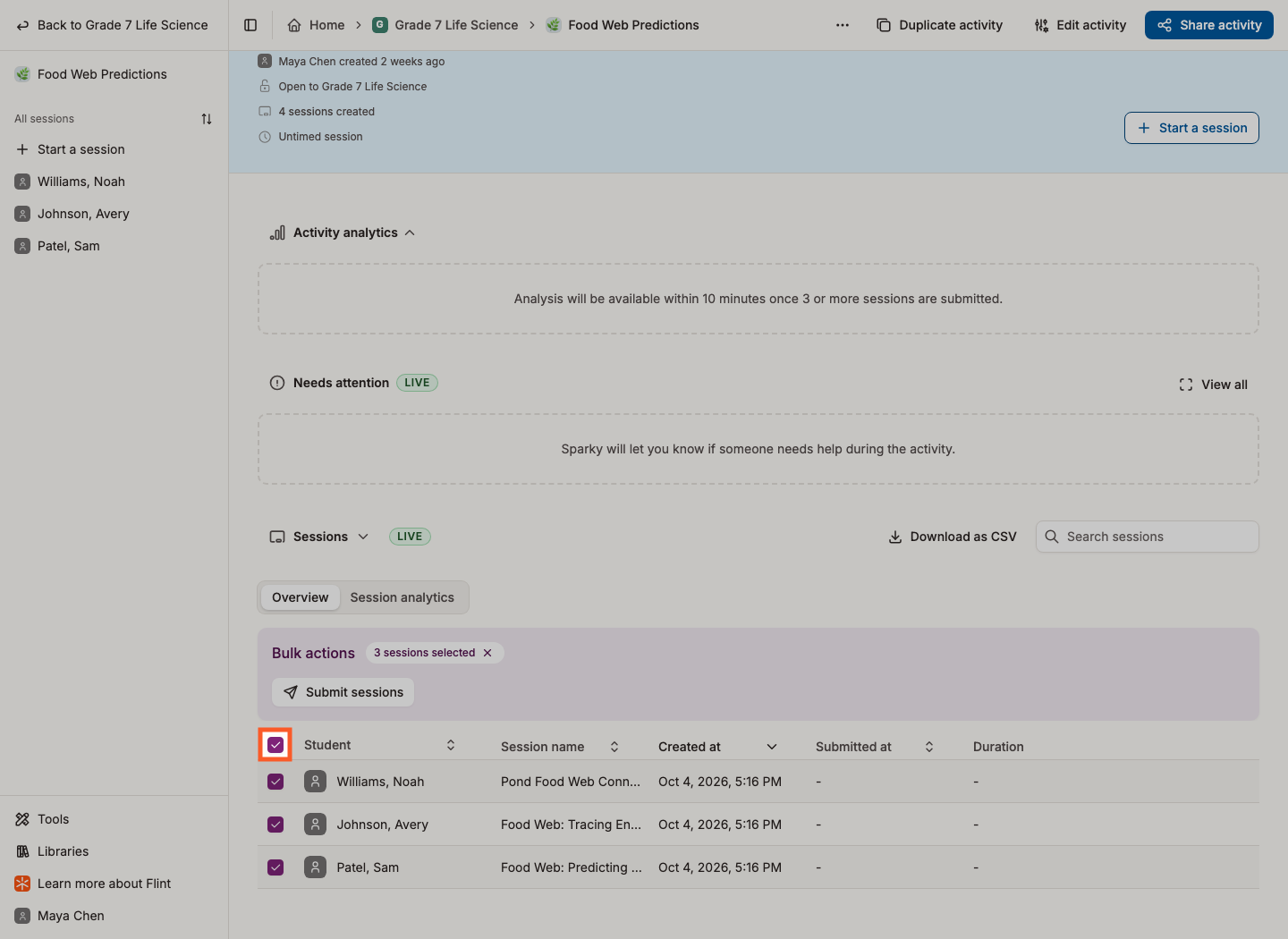Switch to the Session analytics tab
Viewport: 1288px width, 939px height.
tap(402, 597)
